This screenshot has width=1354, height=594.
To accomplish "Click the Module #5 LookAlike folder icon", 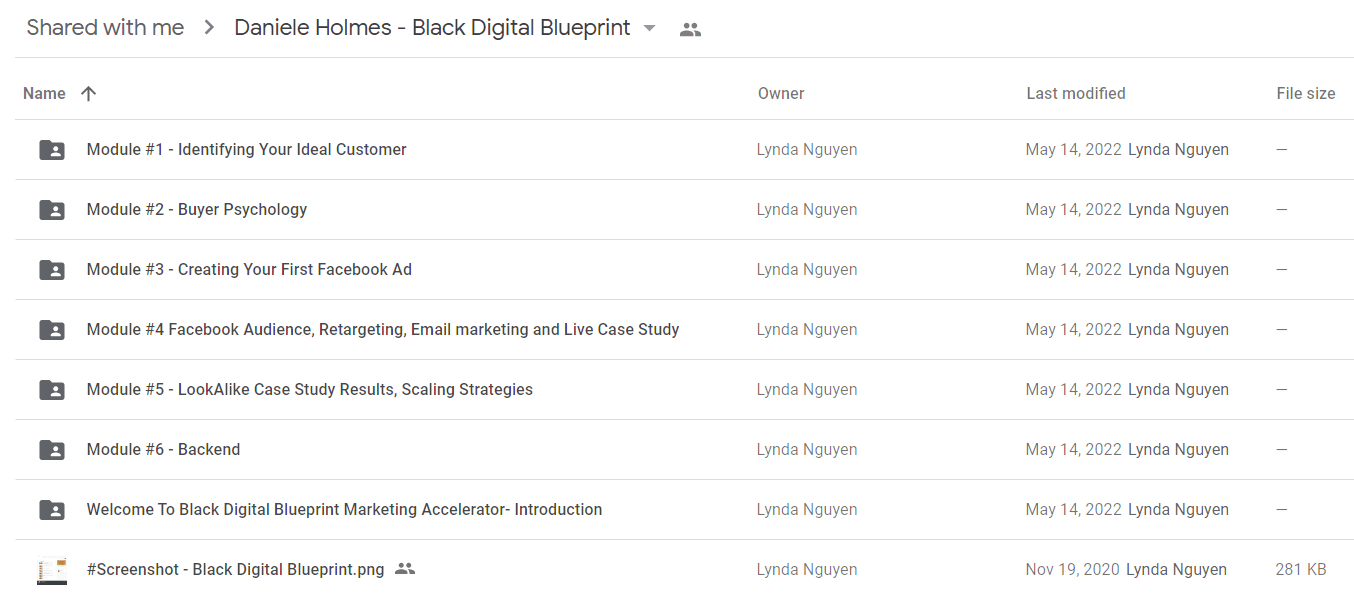I will click(x=52, y=390).
